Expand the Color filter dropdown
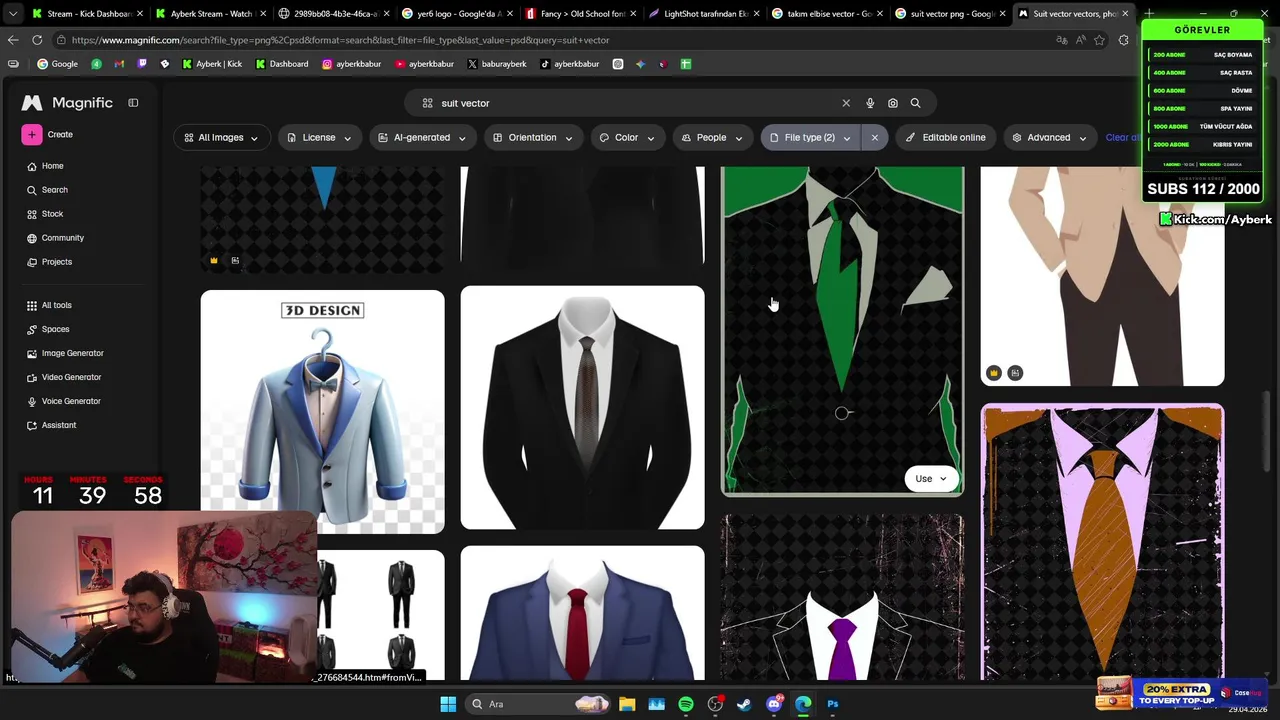Viewport: 1280px width, 720px height. pos(626,138)
